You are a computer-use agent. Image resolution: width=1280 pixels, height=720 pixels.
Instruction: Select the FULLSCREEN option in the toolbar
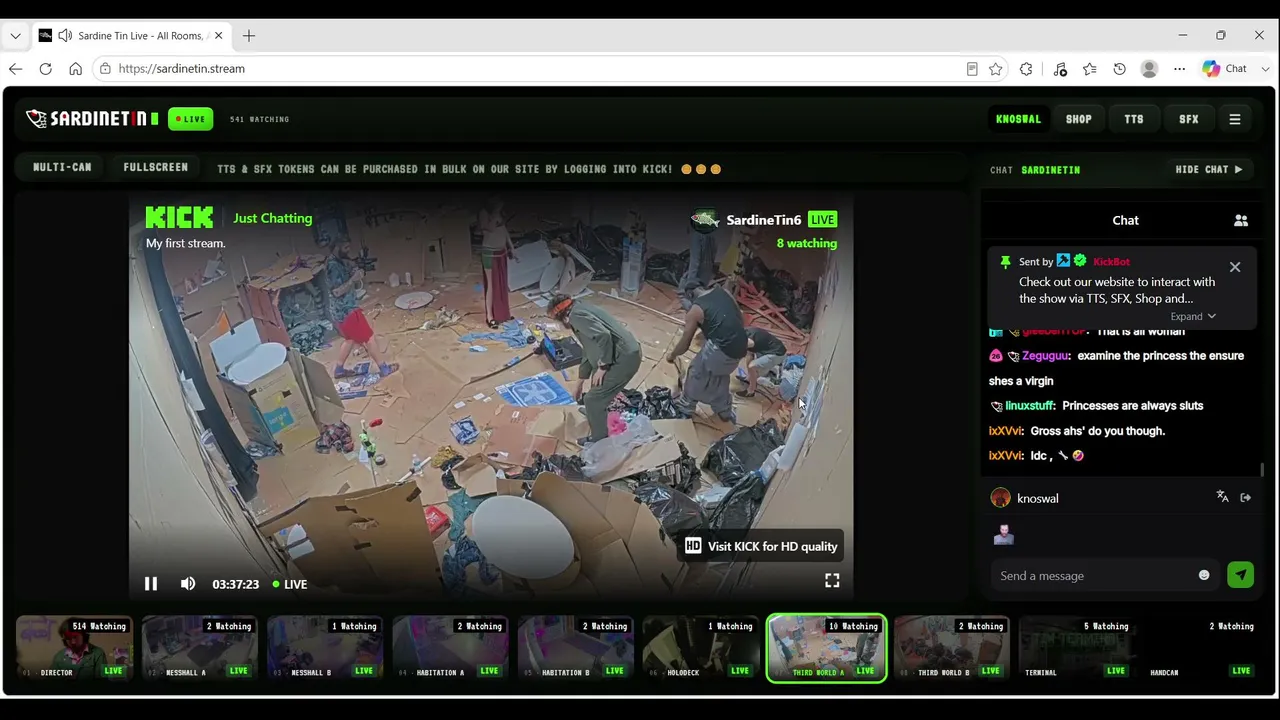(x=155, y=167)
